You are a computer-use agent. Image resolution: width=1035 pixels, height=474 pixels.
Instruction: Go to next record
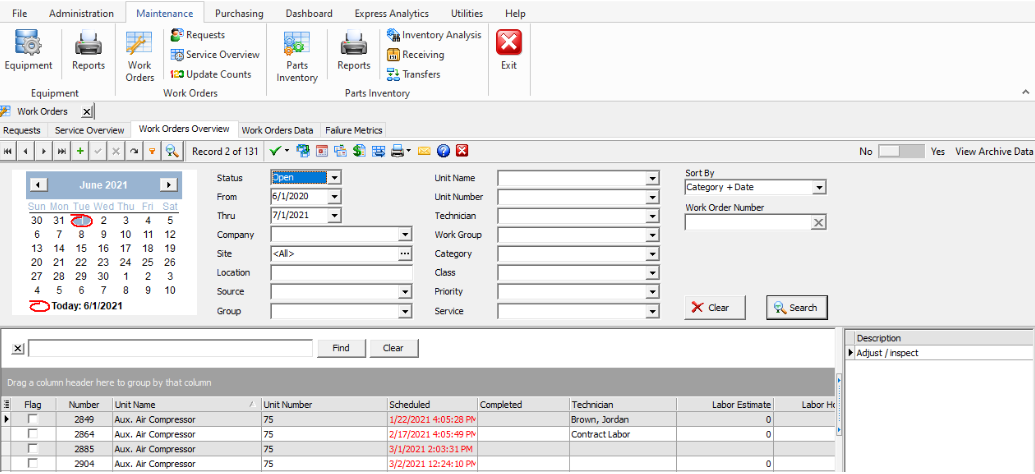pos(44,151)
